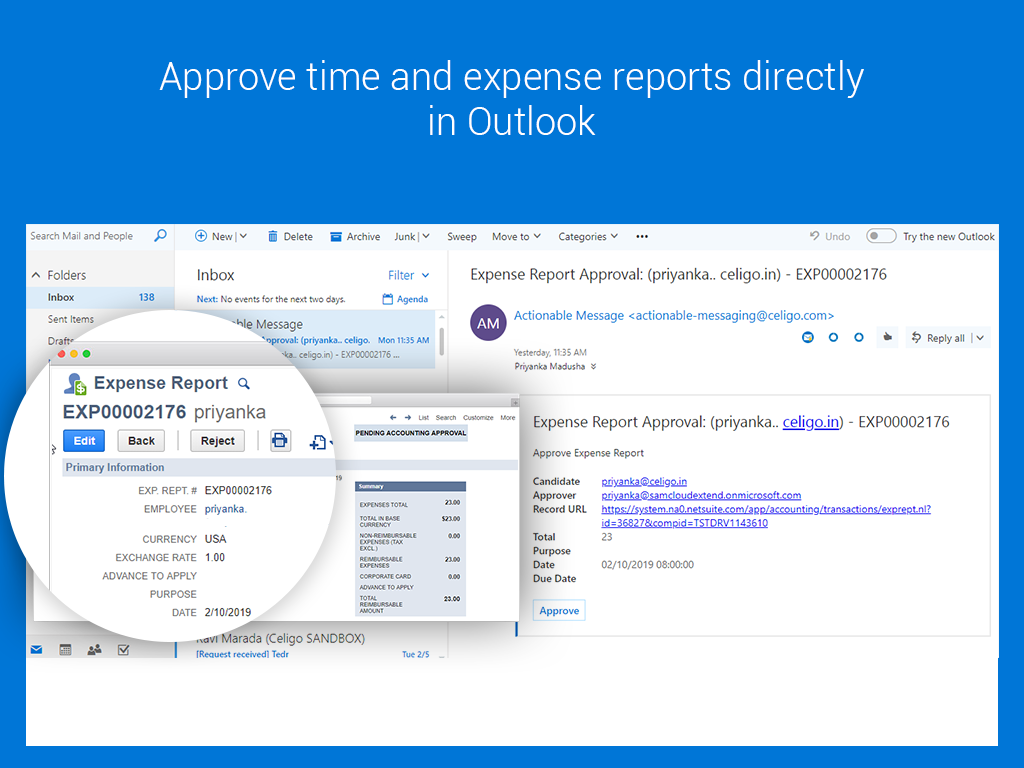The image size is (1024, 768).
Task: Click the mail add-in icon beside message header
Action: coord(808,337)
